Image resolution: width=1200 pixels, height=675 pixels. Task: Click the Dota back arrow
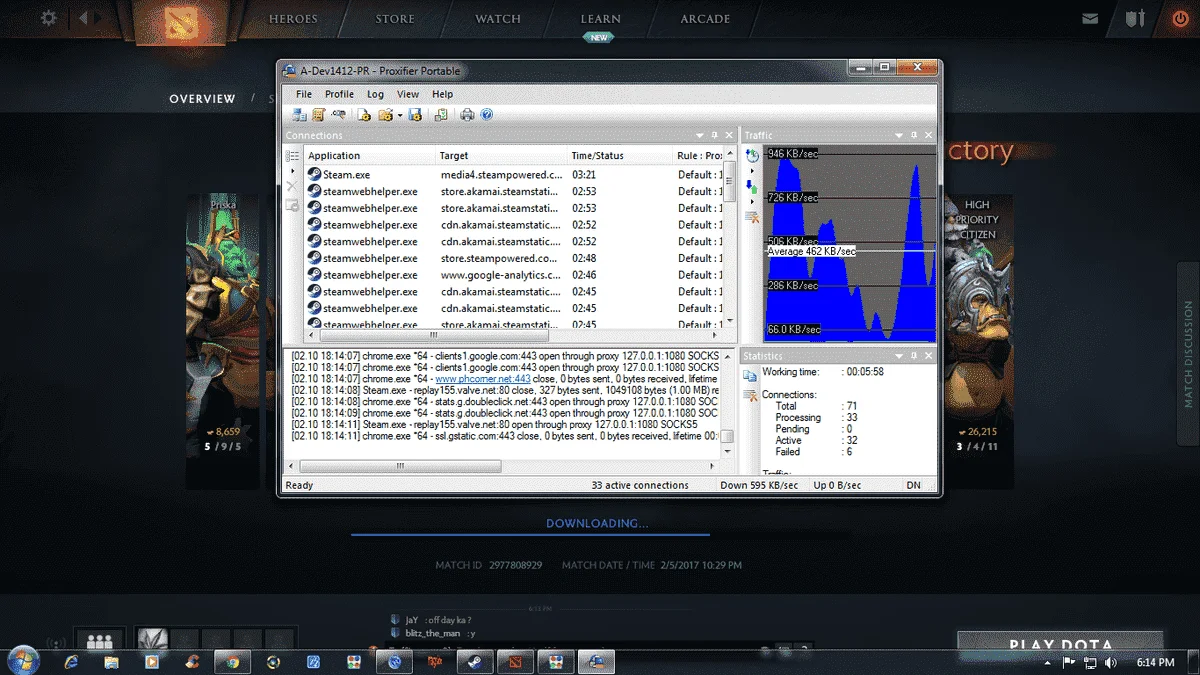84,18
